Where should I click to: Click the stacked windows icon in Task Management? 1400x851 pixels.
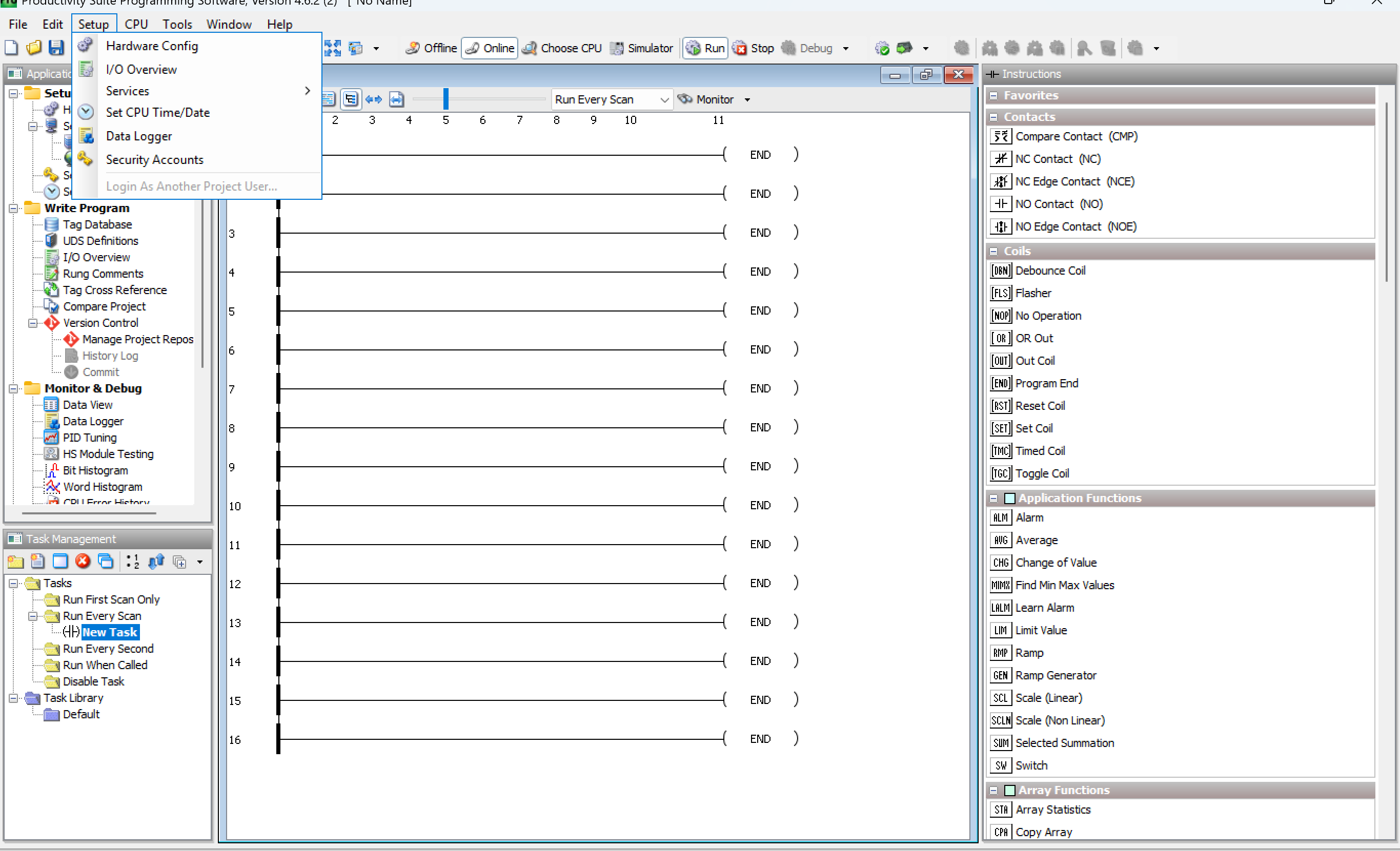[106, 562]
